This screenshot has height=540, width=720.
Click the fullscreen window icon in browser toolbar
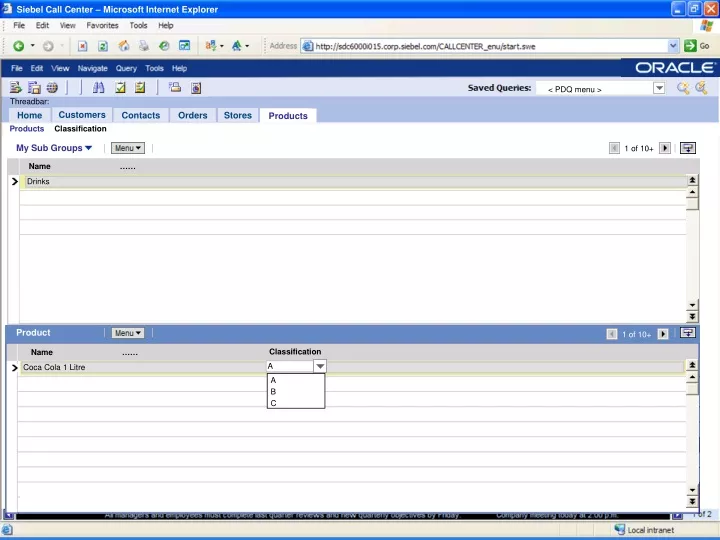185,46
